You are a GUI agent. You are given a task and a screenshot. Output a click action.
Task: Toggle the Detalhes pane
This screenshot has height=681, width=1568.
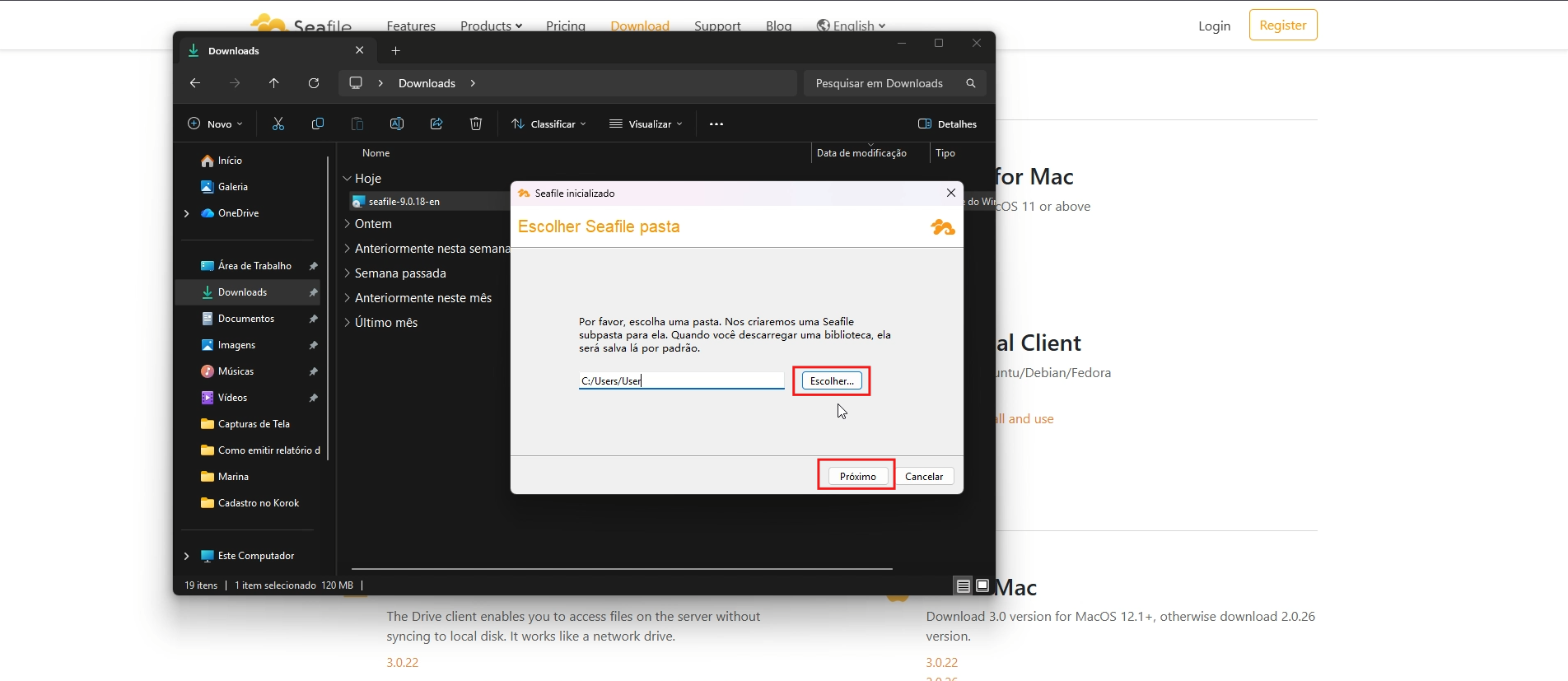[947, 124]
